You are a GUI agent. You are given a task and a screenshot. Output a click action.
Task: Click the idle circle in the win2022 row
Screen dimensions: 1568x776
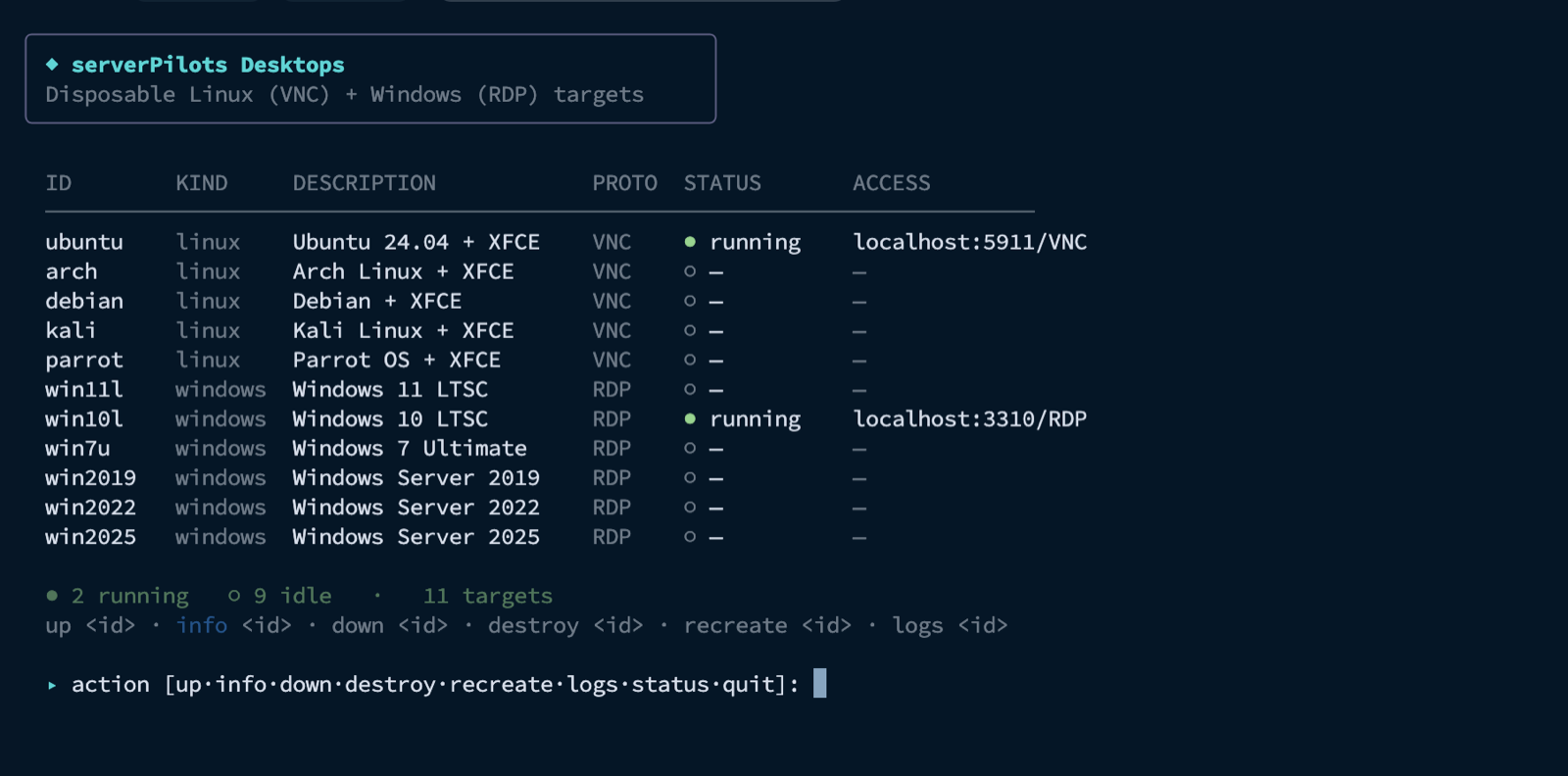pyautogui.click(x=690, y=508)
